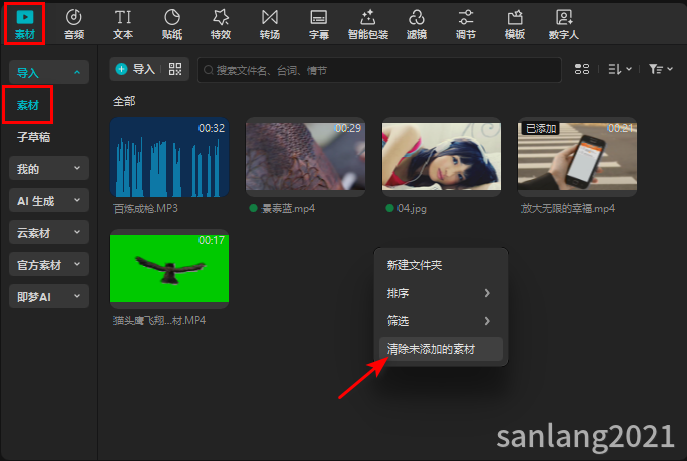Select 素材 in the left sidebar
687x461 pixels.
(x=28, y=105)
